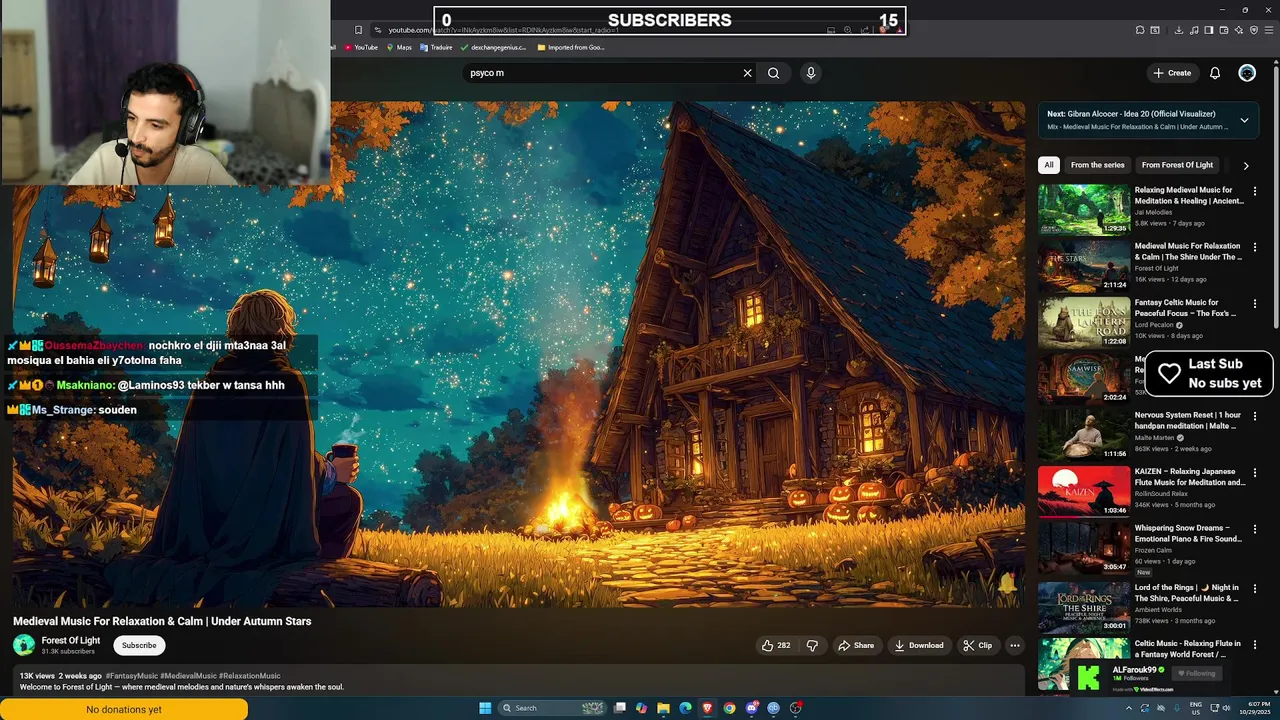
Task: Clear the YouTube search box text
Action: (747, 73)
